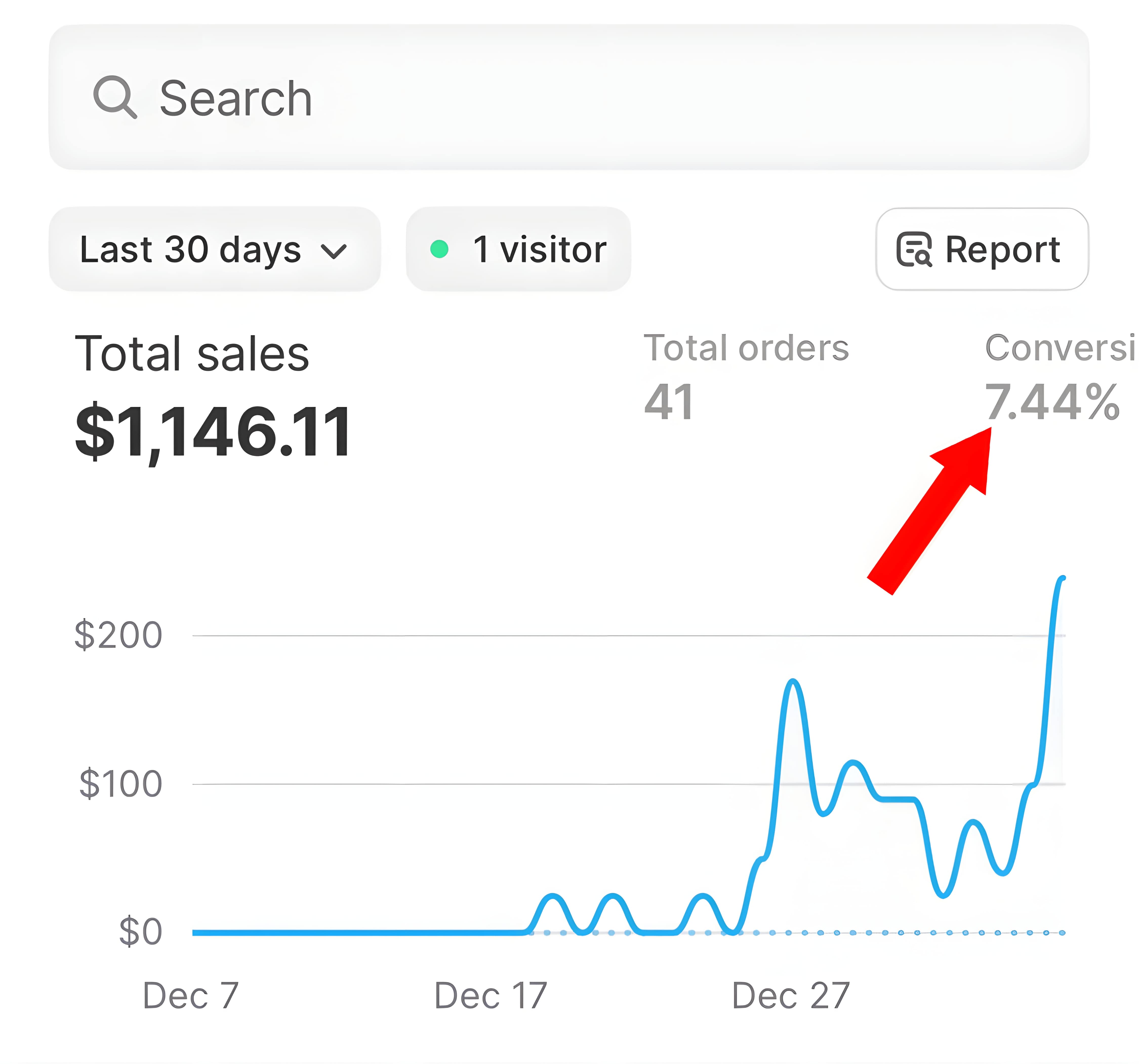
Task: Switch to the Total orders metric
Action: pyautogui.click(x=746, y=348)
